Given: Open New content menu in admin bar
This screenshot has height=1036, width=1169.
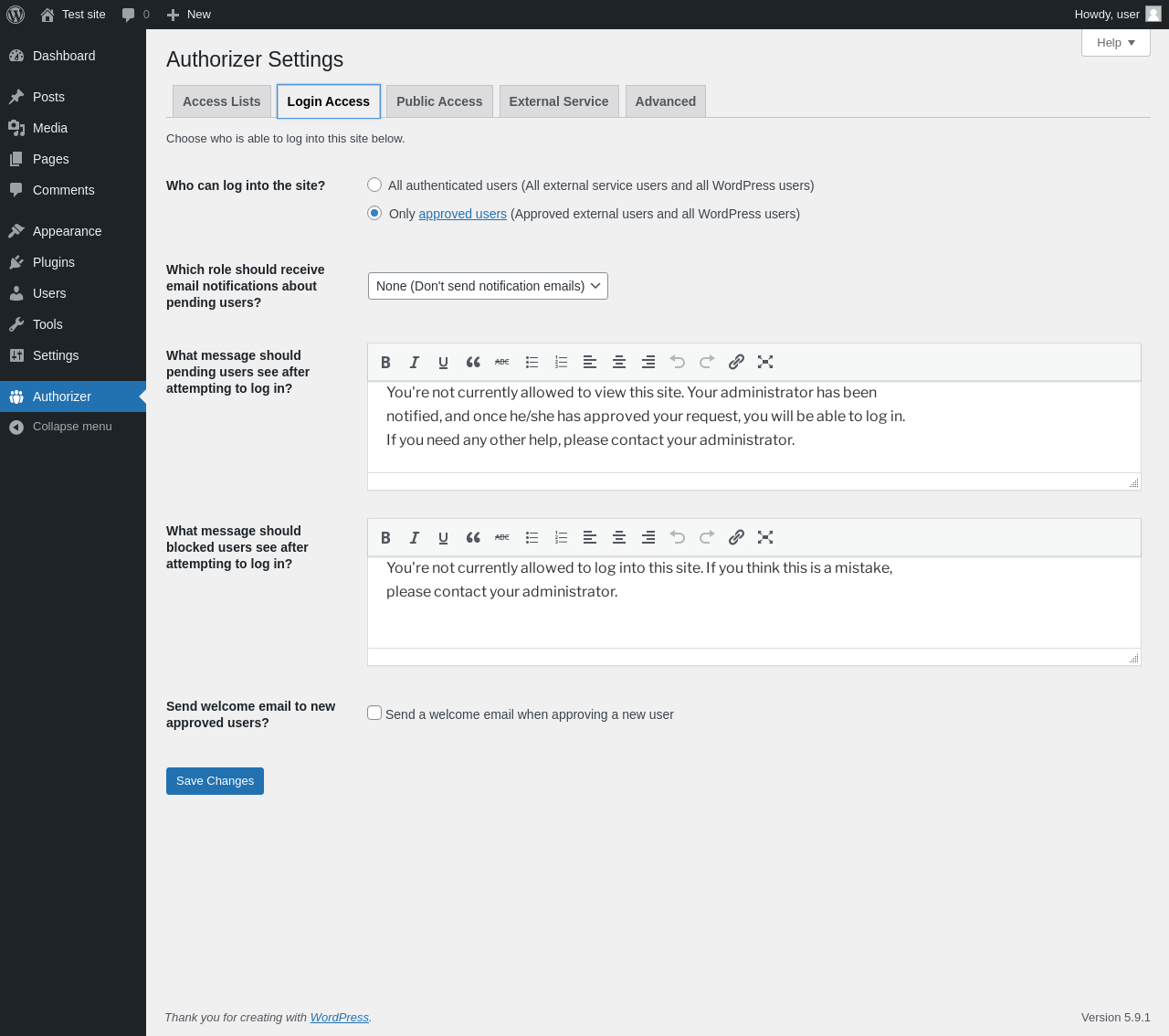Looking at the screenshot, I should (189, 15).
